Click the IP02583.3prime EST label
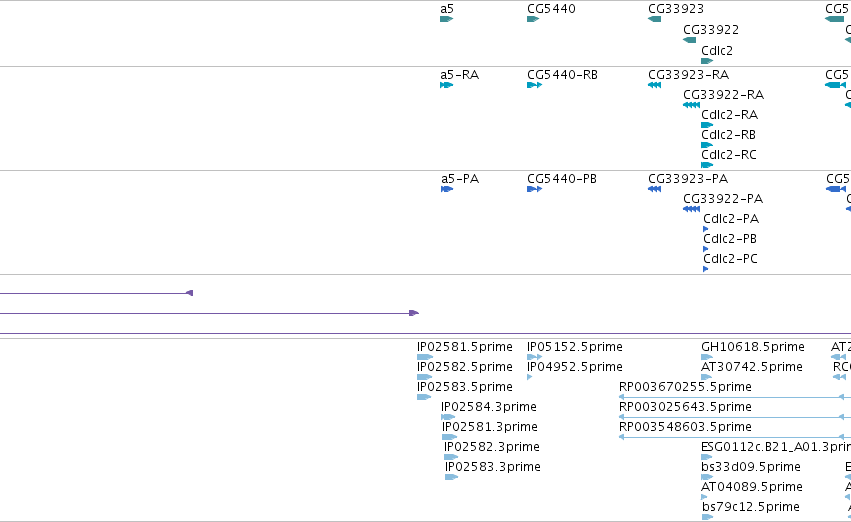851x522 pixels. pos(493,467)
